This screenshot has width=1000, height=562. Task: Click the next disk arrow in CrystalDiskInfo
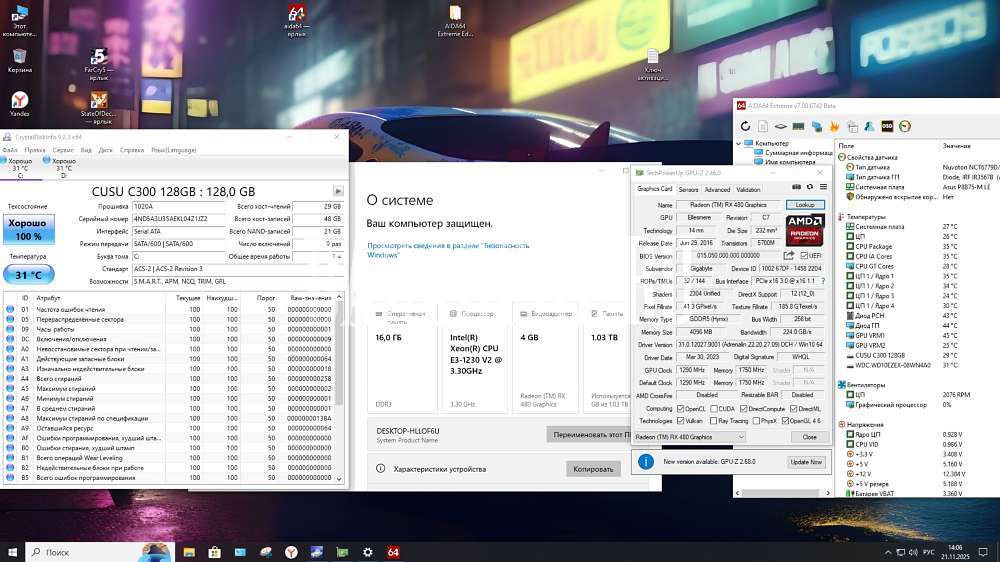pyautogui.click(x=338, y=191)
